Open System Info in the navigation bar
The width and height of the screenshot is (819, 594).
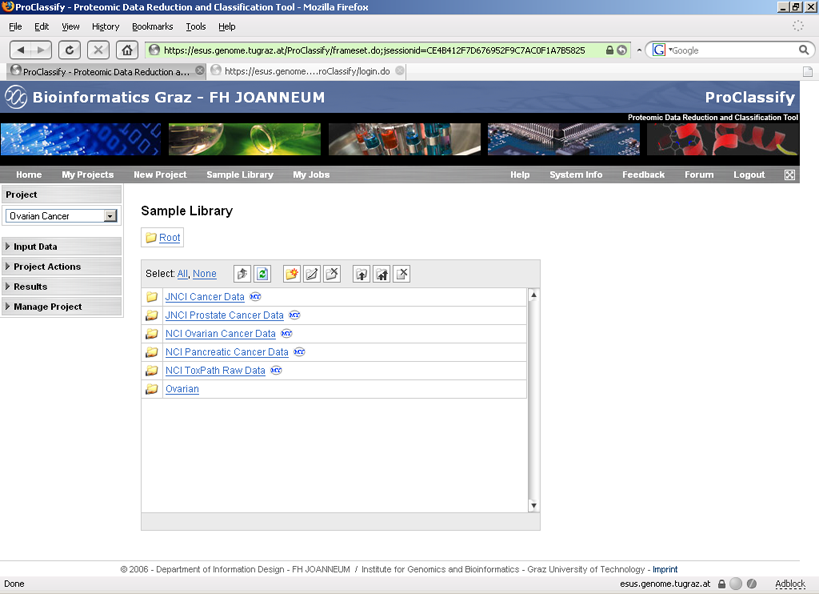(x=576, y=175)
